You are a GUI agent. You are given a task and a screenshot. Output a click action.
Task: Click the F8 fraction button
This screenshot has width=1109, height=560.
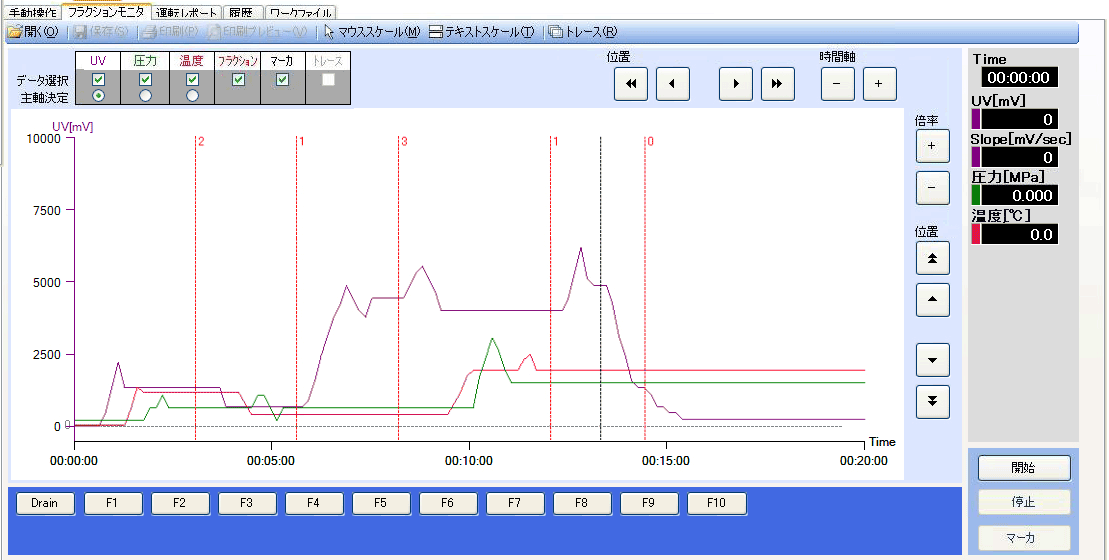click(x=582, y=503)
